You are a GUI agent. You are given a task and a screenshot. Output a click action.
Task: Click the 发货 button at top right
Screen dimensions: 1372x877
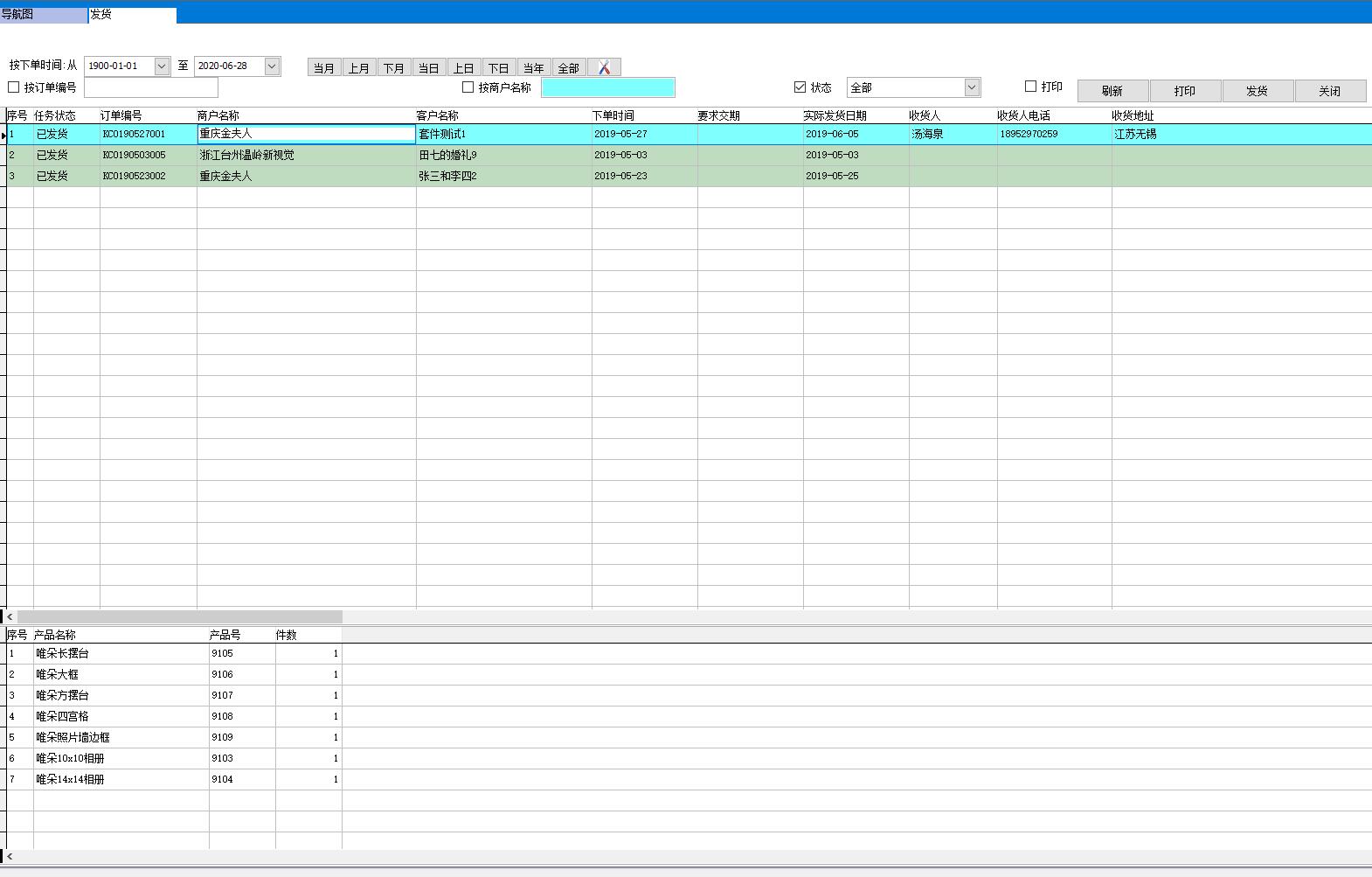[x=1257, y=91]
